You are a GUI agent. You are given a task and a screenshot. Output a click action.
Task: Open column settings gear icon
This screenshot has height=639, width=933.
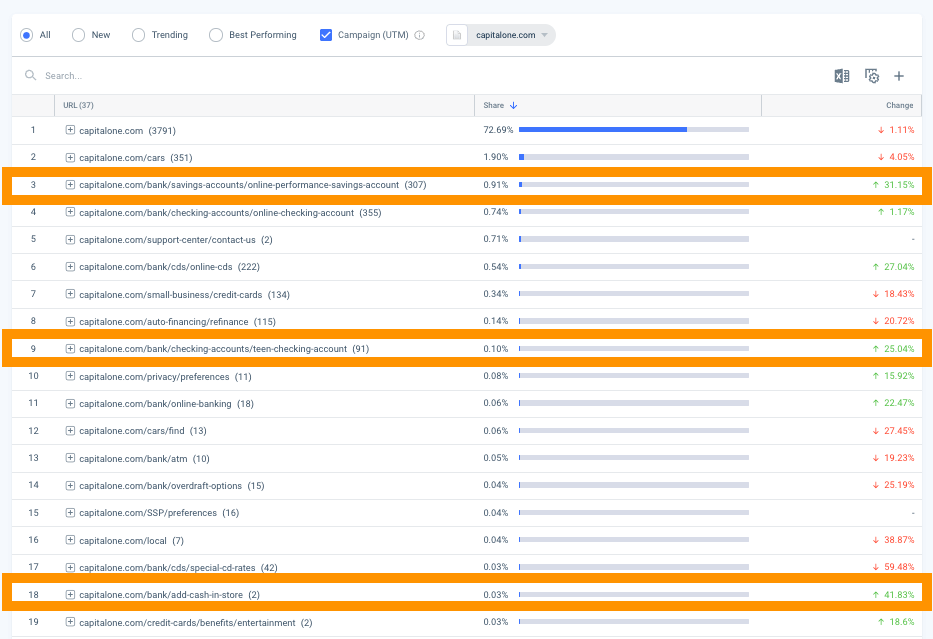click(872, 76)
